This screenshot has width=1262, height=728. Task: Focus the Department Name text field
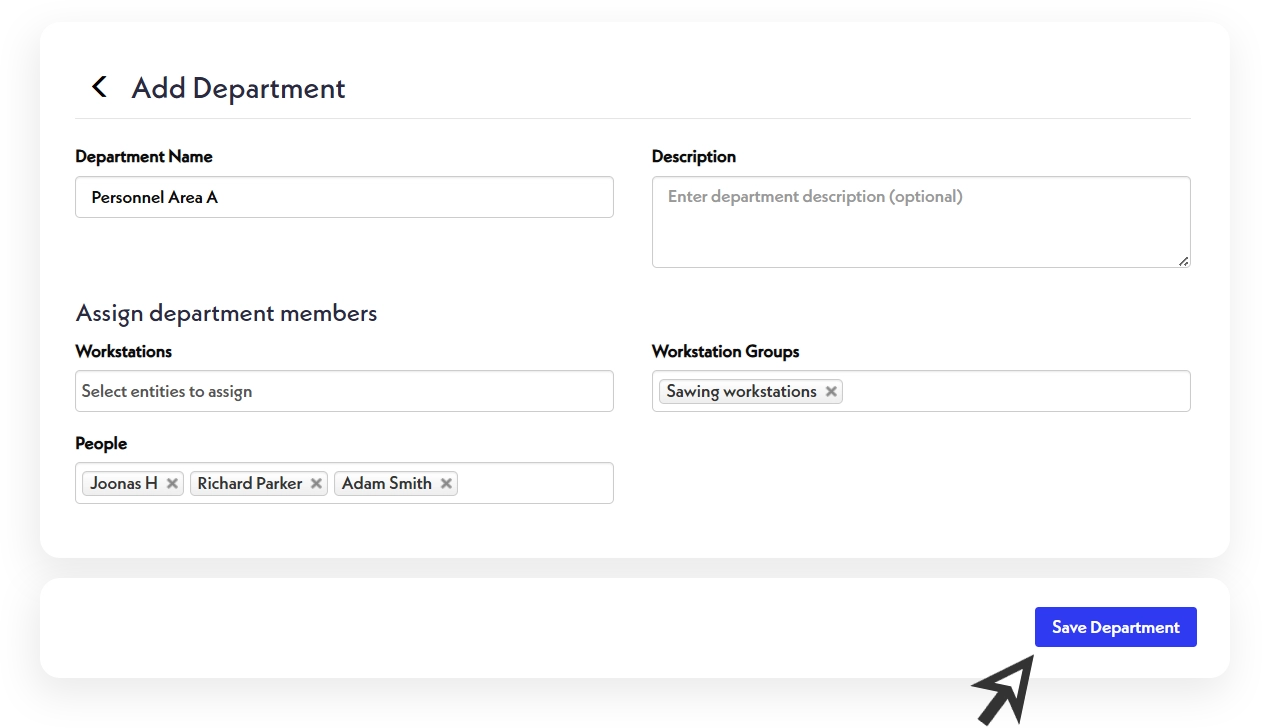coord(344,197)
